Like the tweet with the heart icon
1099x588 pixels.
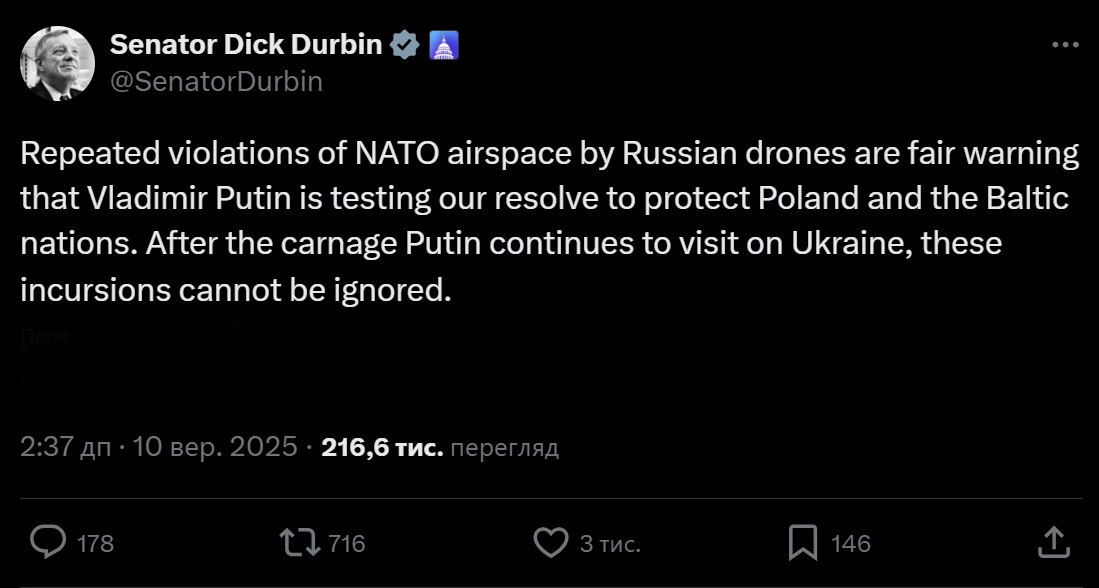click(x=550, y=544)
